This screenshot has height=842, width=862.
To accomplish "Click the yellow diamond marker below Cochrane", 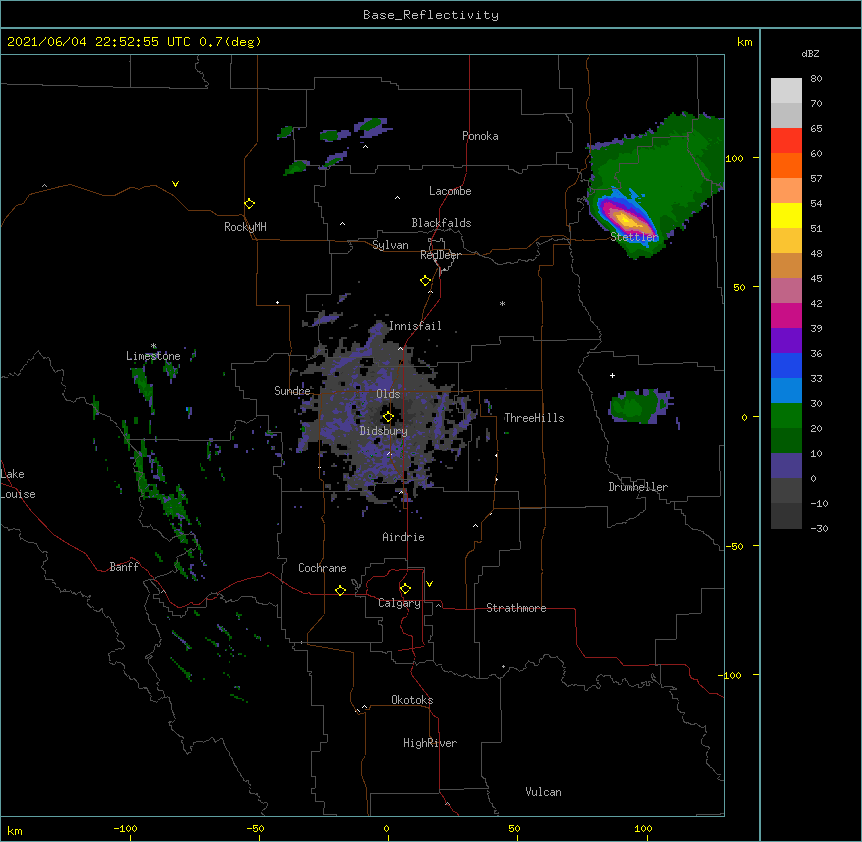I will point(340,590).
